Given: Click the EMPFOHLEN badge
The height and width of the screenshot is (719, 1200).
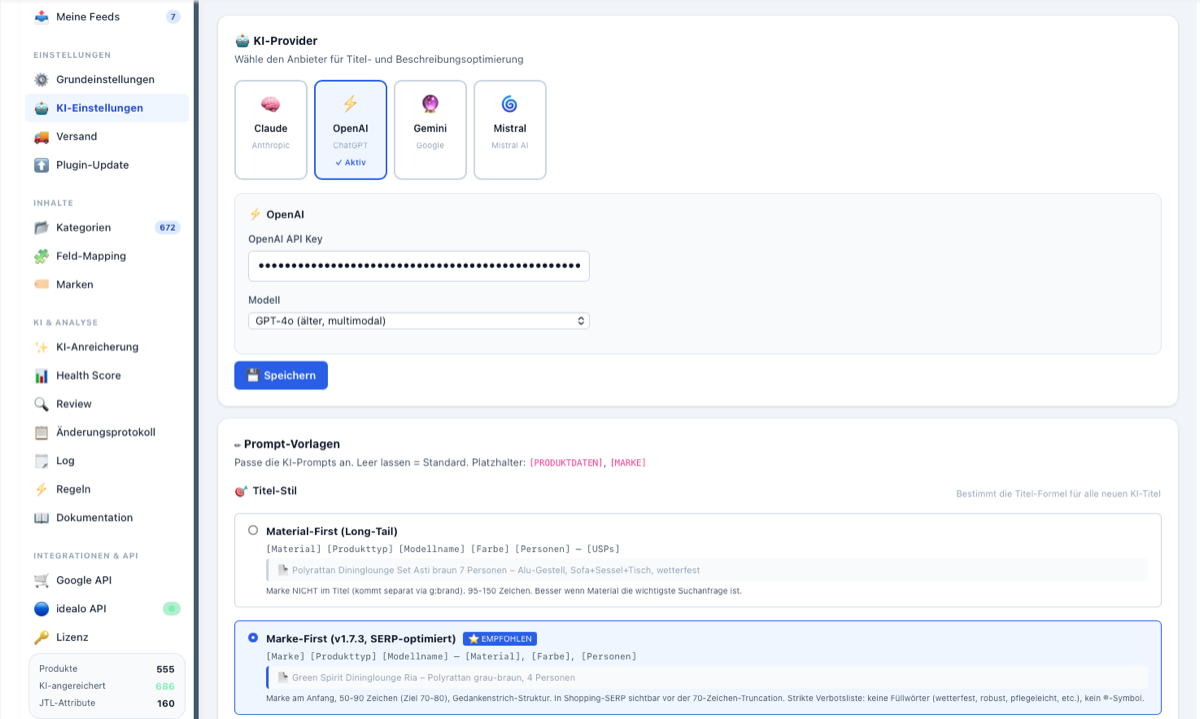Looking at the screenshot, I should coord(500,638).
